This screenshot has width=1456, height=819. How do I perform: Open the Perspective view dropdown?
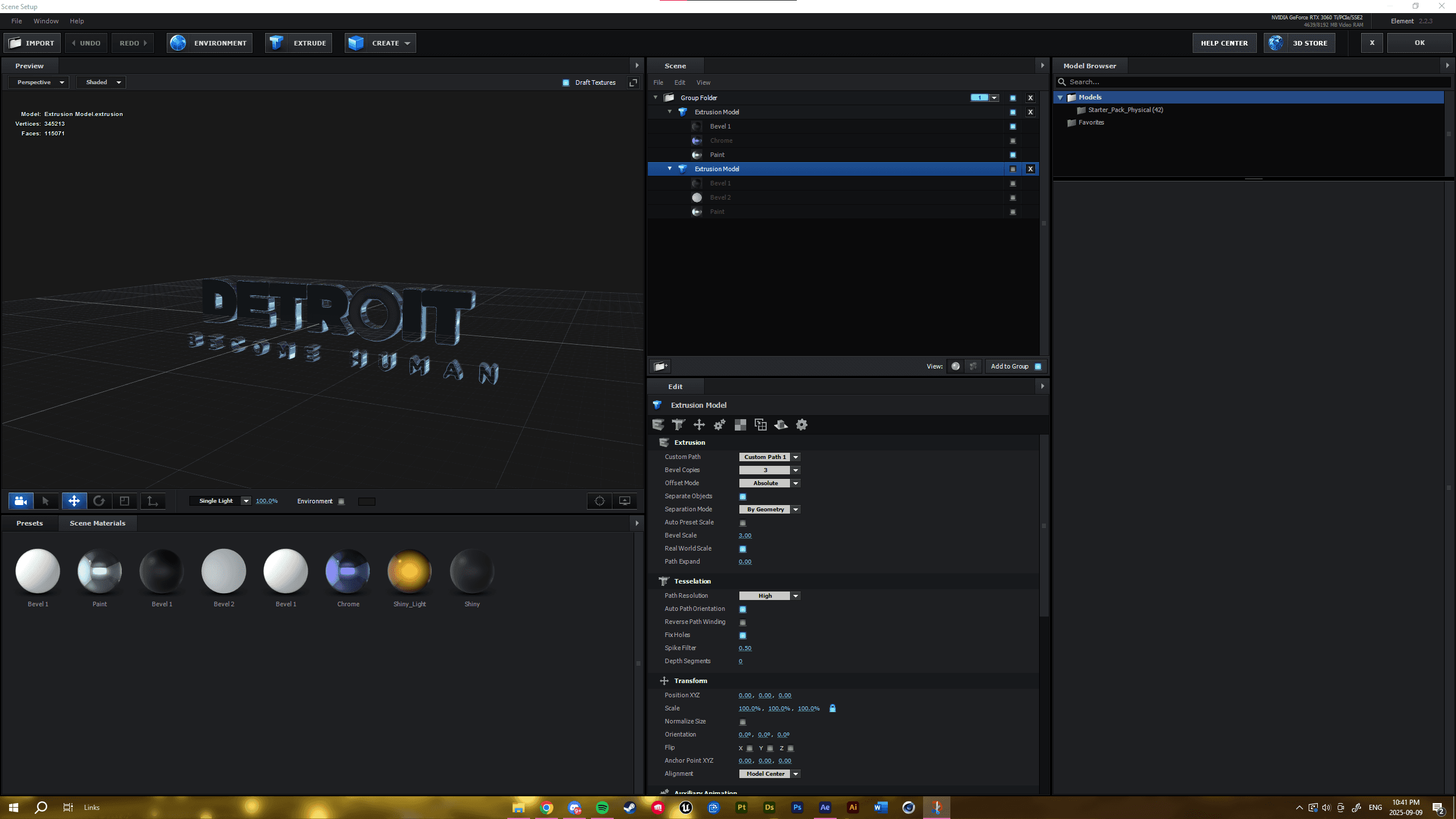[x=39, y=82]
